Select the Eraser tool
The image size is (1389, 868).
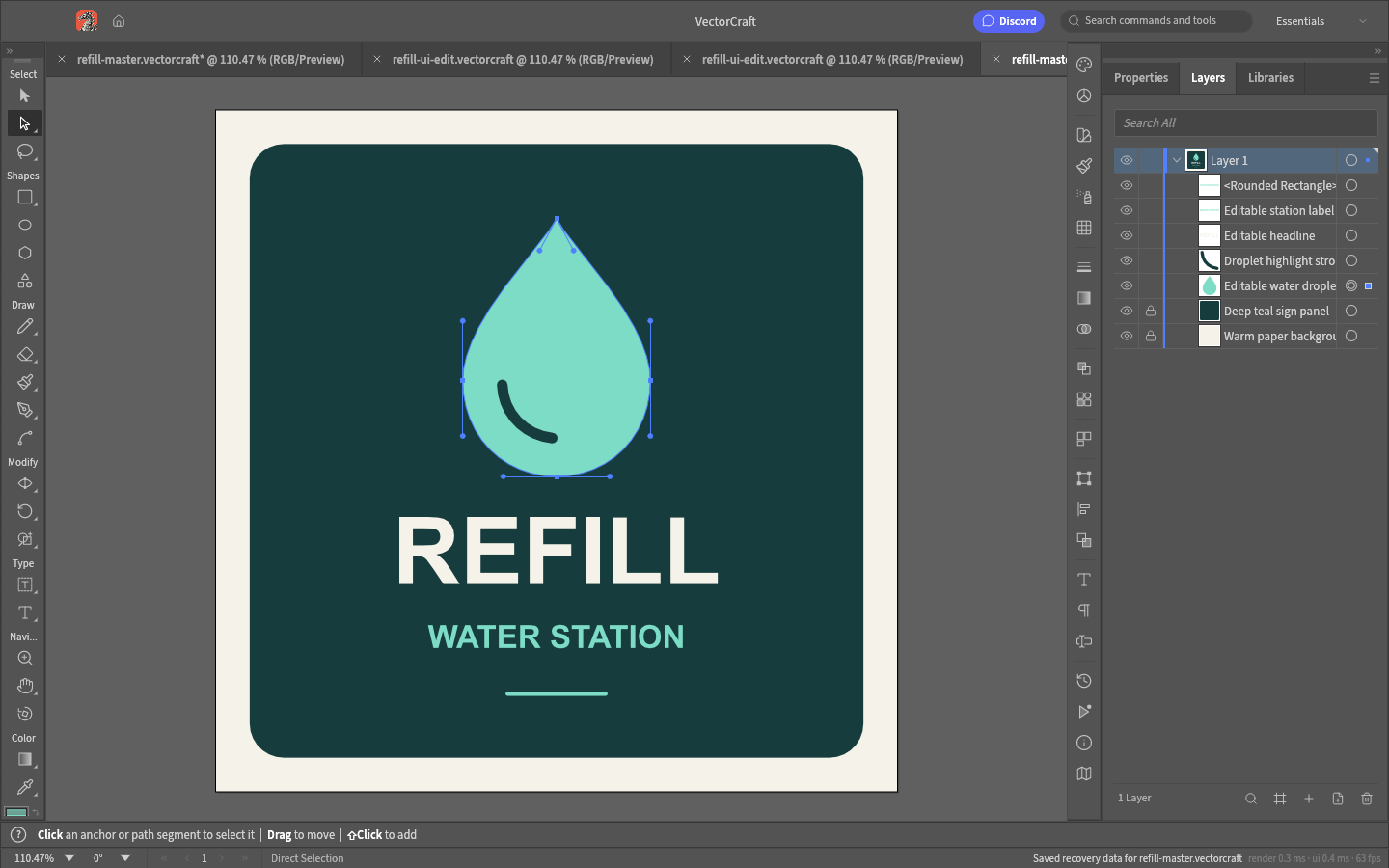pos(25,355)
